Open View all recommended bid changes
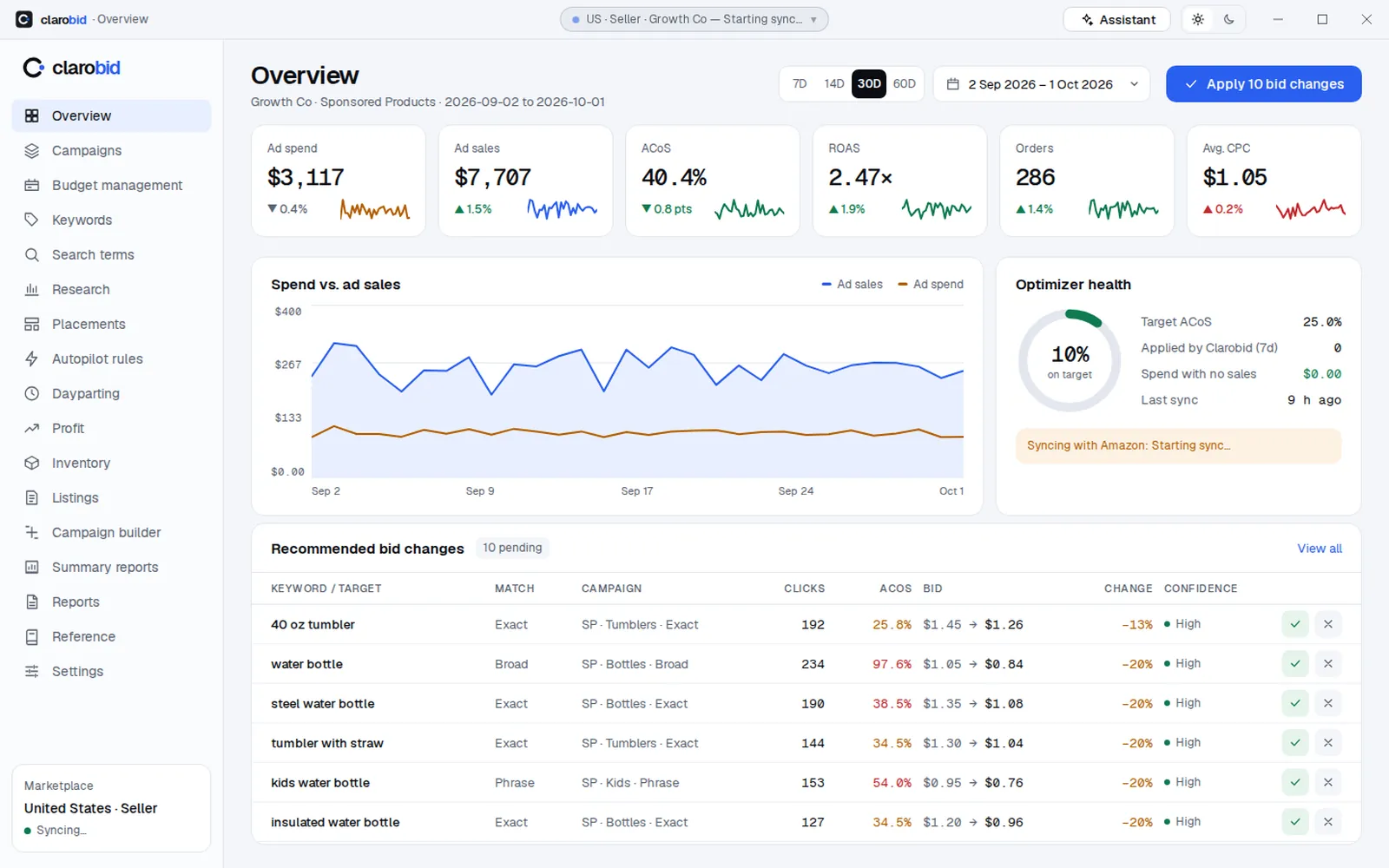 (1320, 549)
